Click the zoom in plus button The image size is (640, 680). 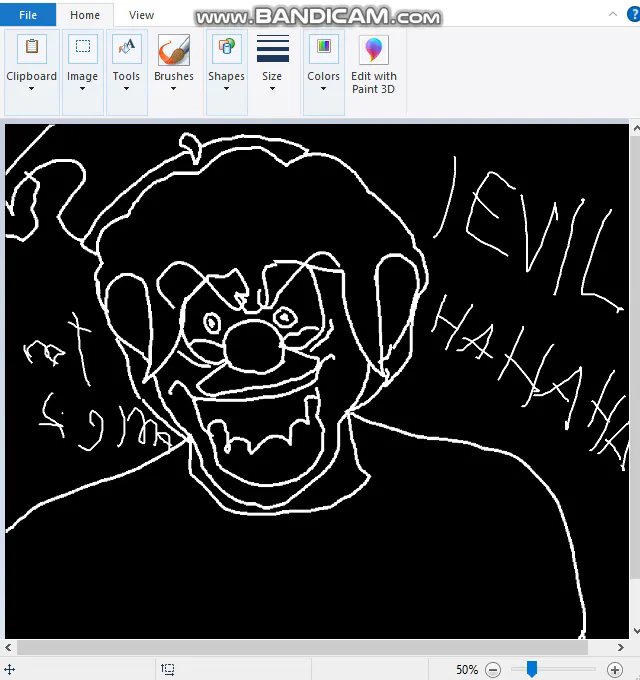pyautogui.click(x=615, y=670)
